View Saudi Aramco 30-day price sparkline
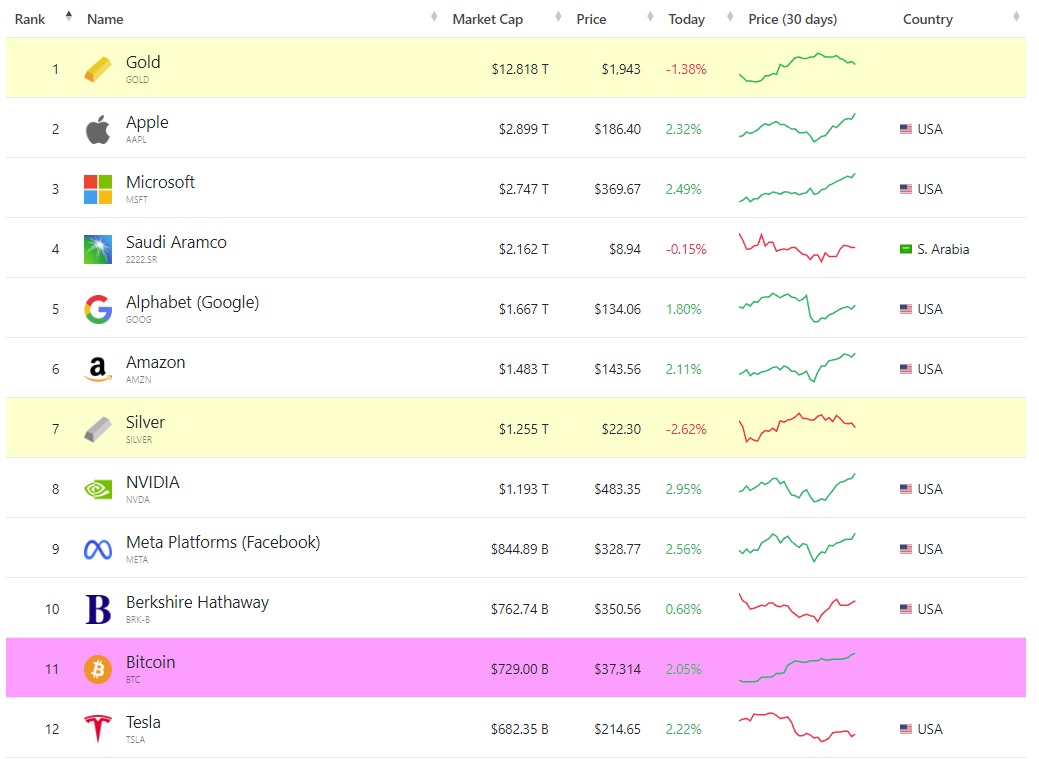The image size is (1039, 759). (x=797, y=248)
